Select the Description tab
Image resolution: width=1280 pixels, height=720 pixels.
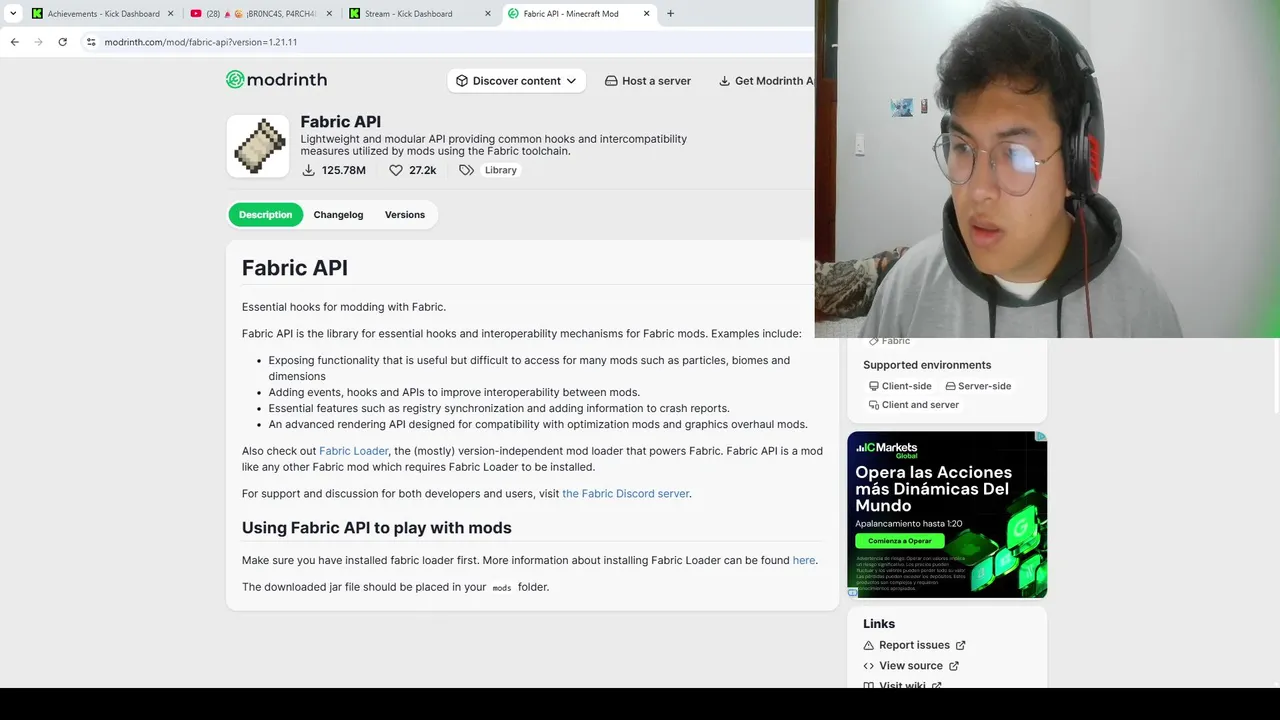(x=265, y=215)
